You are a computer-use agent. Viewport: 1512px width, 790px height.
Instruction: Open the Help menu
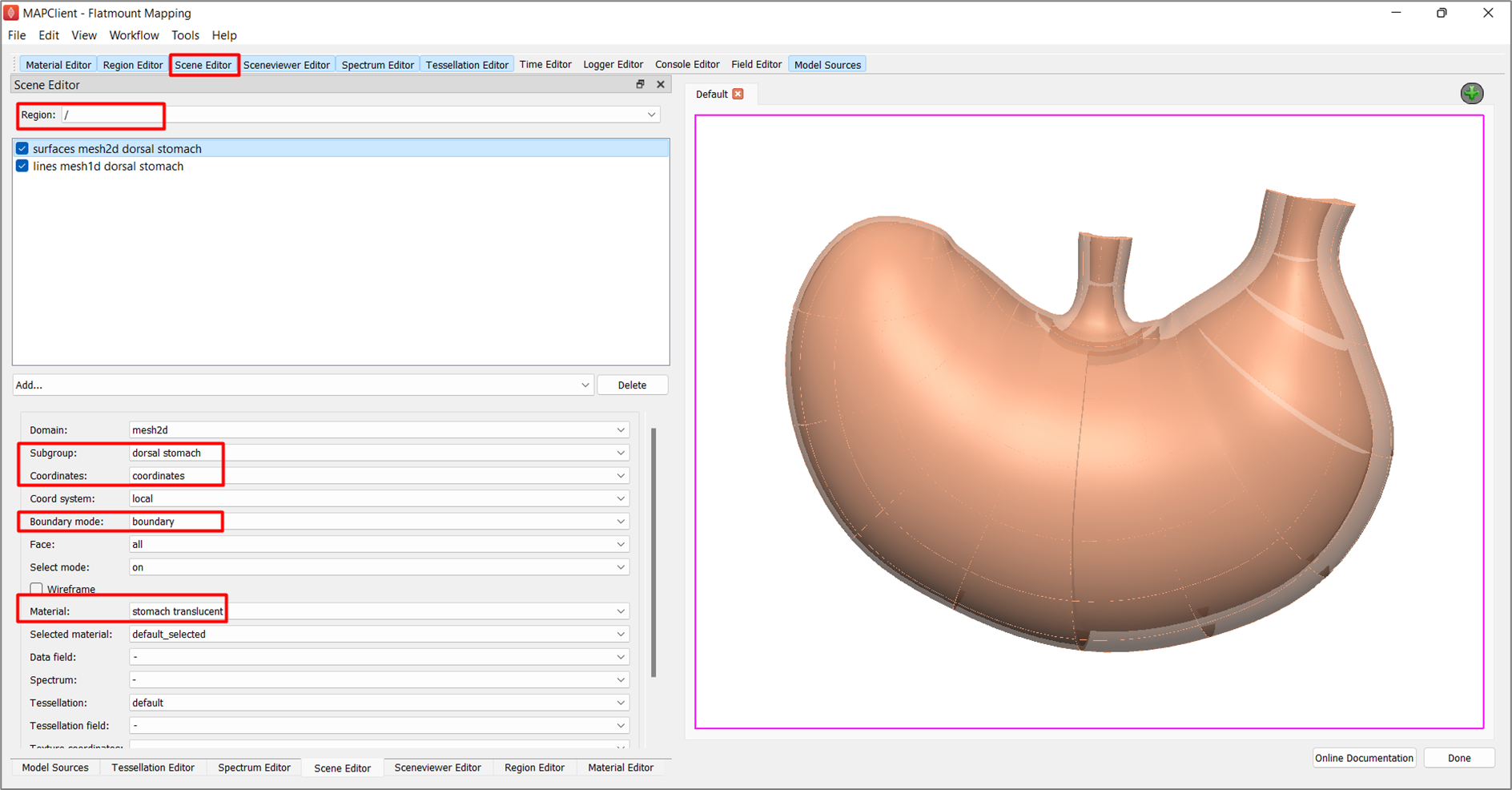coord(224,35)
